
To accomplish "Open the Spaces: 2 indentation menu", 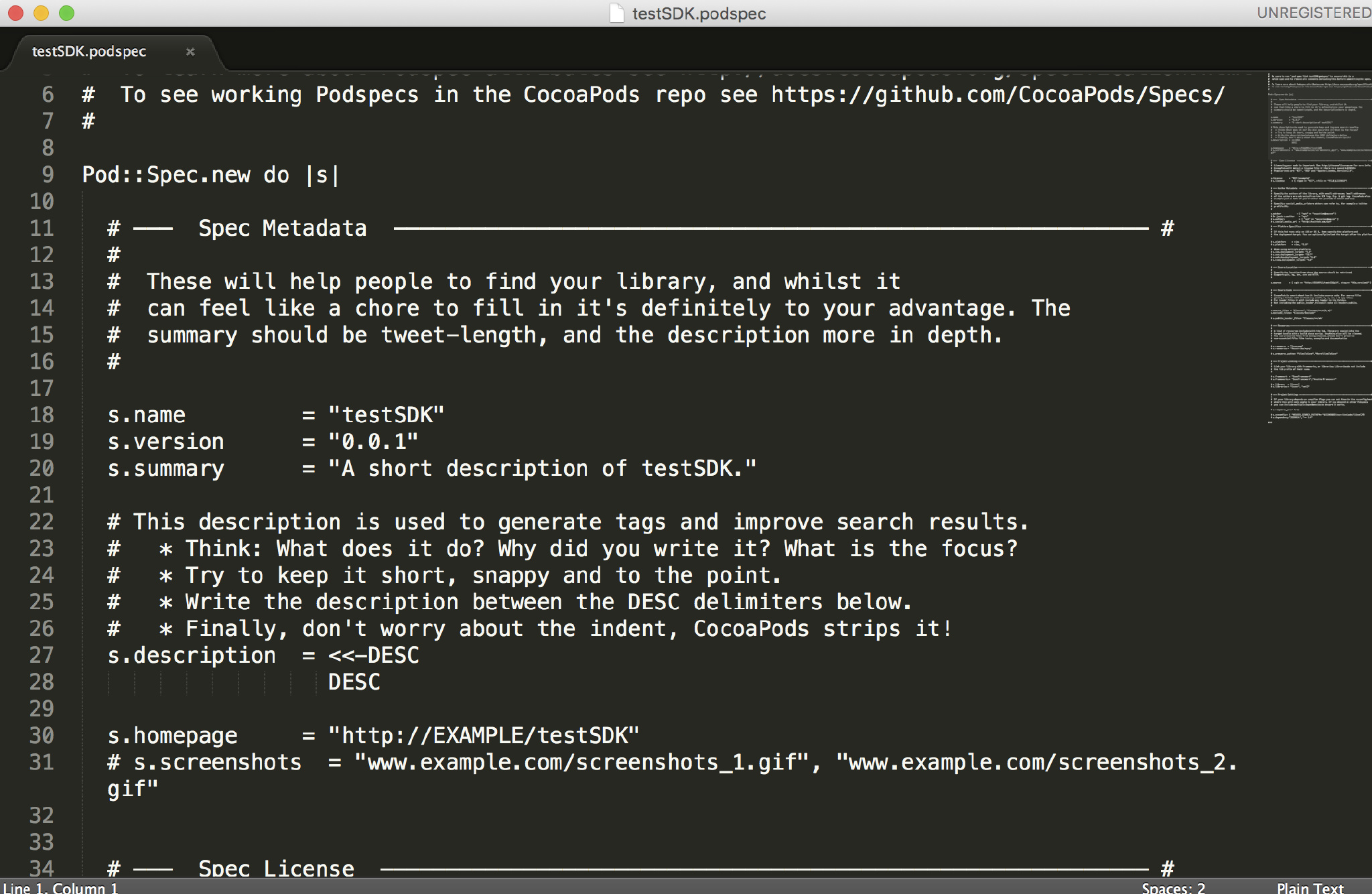I will [x=1173, y=887].
